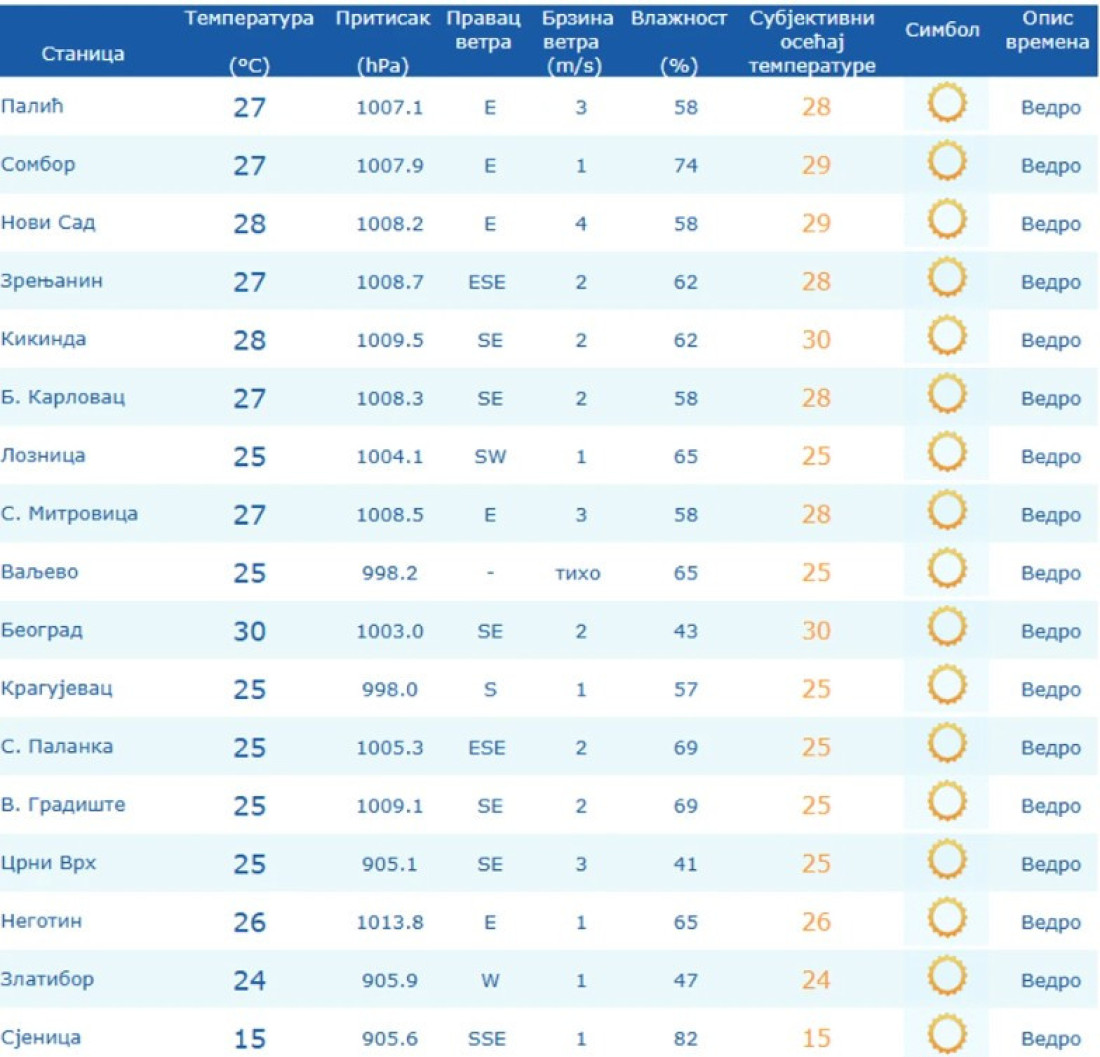Screen dimensions: 1100x1057
Task: Click the clear-weather icon for Кикинда
Action: [x=947, y=336]
